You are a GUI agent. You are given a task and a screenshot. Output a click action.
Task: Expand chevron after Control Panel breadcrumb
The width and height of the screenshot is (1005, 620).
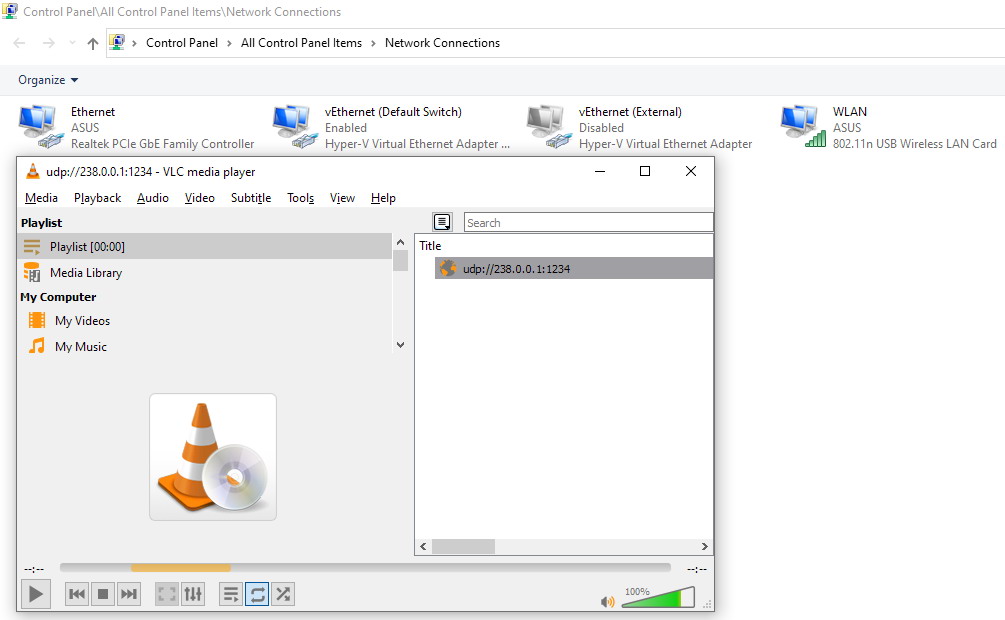229,43
